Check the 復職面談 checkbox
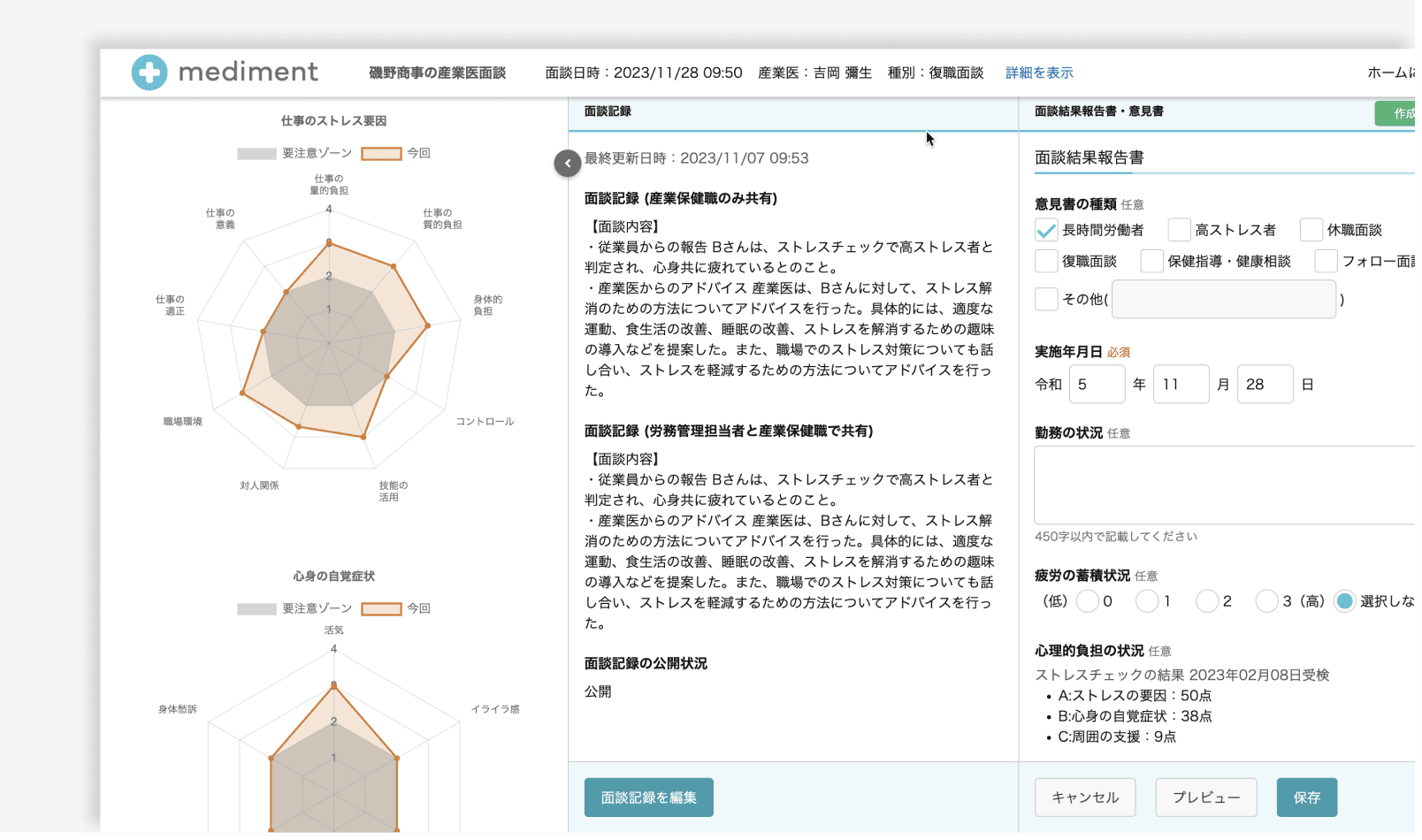 pyautogui.click(x=1046, y=261)
